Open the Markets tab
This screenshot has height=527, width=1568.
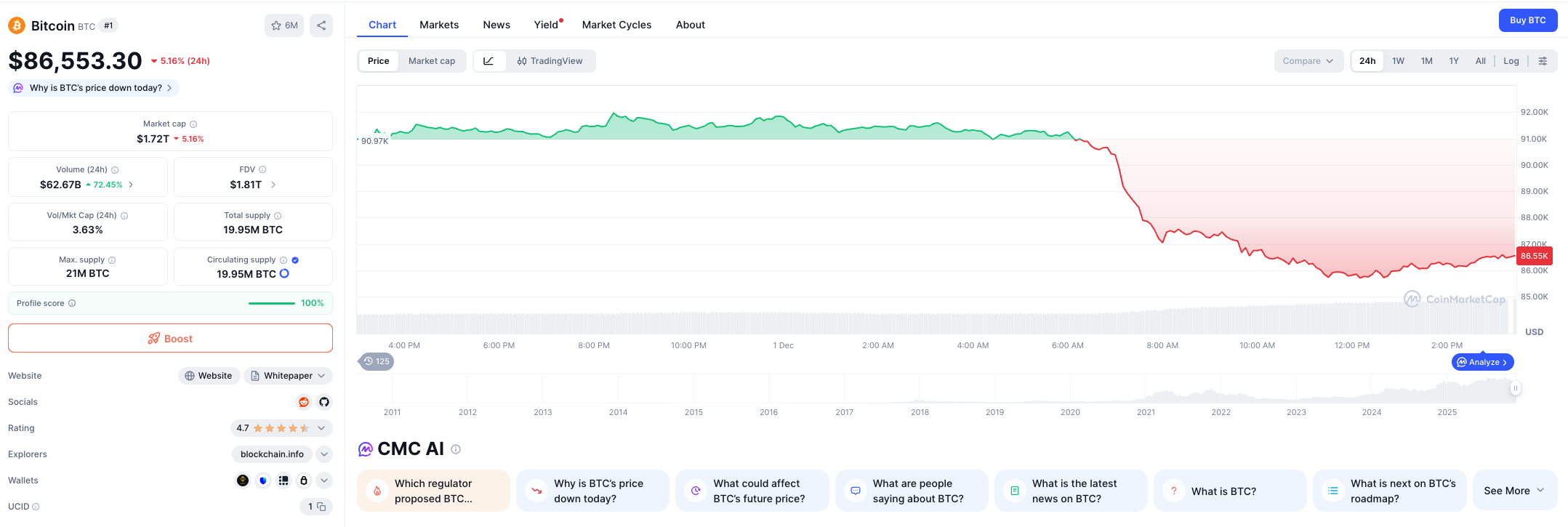439,25
